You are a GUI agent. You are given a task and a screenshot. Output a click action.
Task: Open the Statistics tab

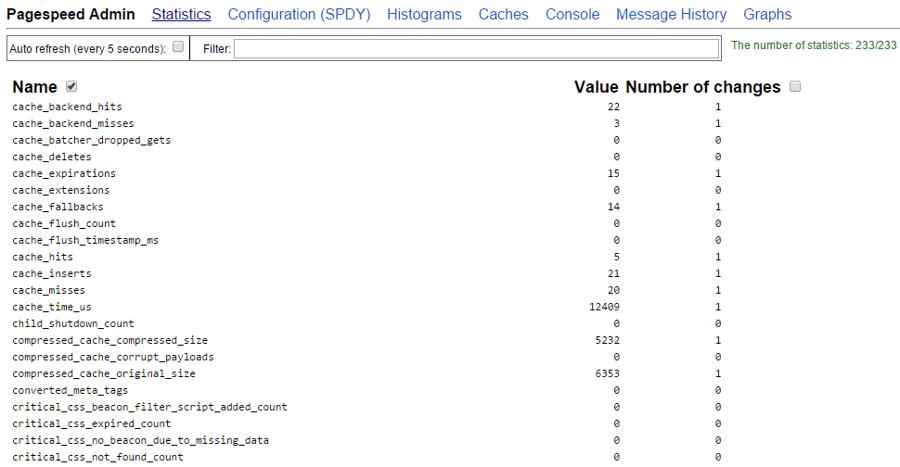point(181,14)
